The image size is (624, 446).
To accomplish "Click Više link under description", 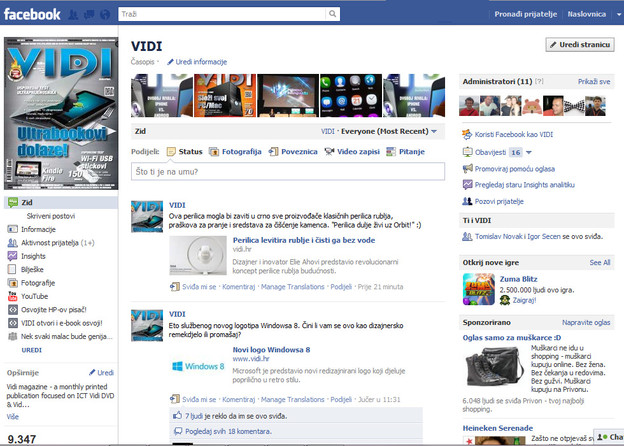I will coord(12,417).
